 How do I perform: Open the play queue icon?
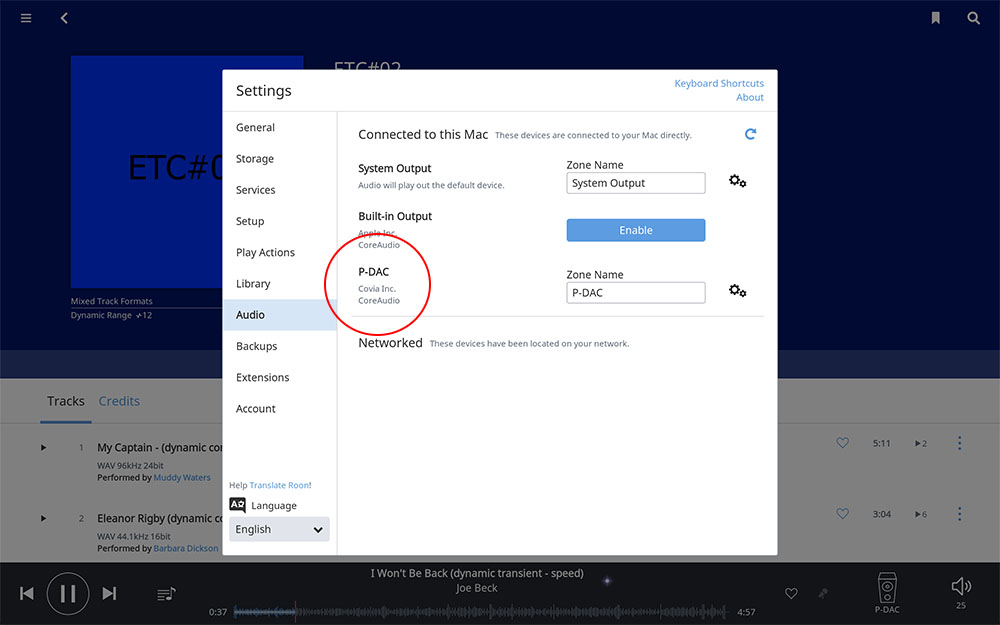coord(166,594)
